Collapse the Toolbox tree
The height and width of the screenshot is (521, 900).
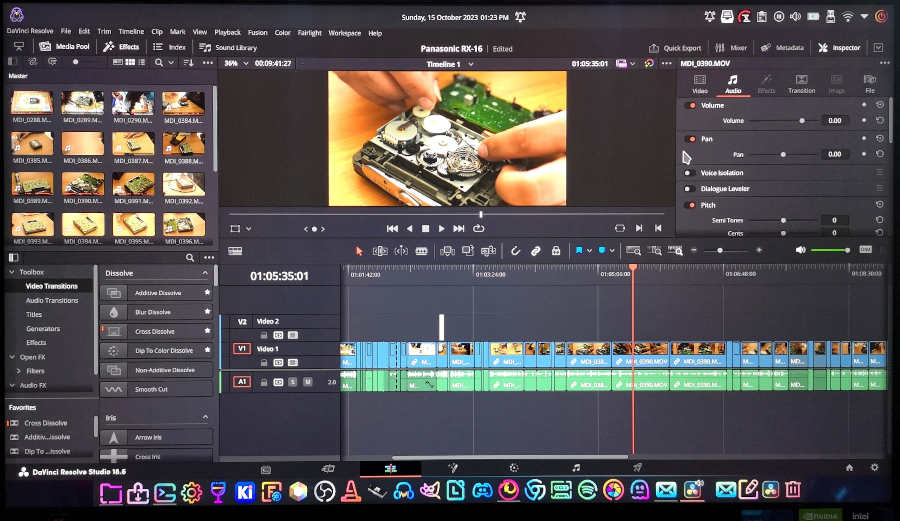point(12,272)
